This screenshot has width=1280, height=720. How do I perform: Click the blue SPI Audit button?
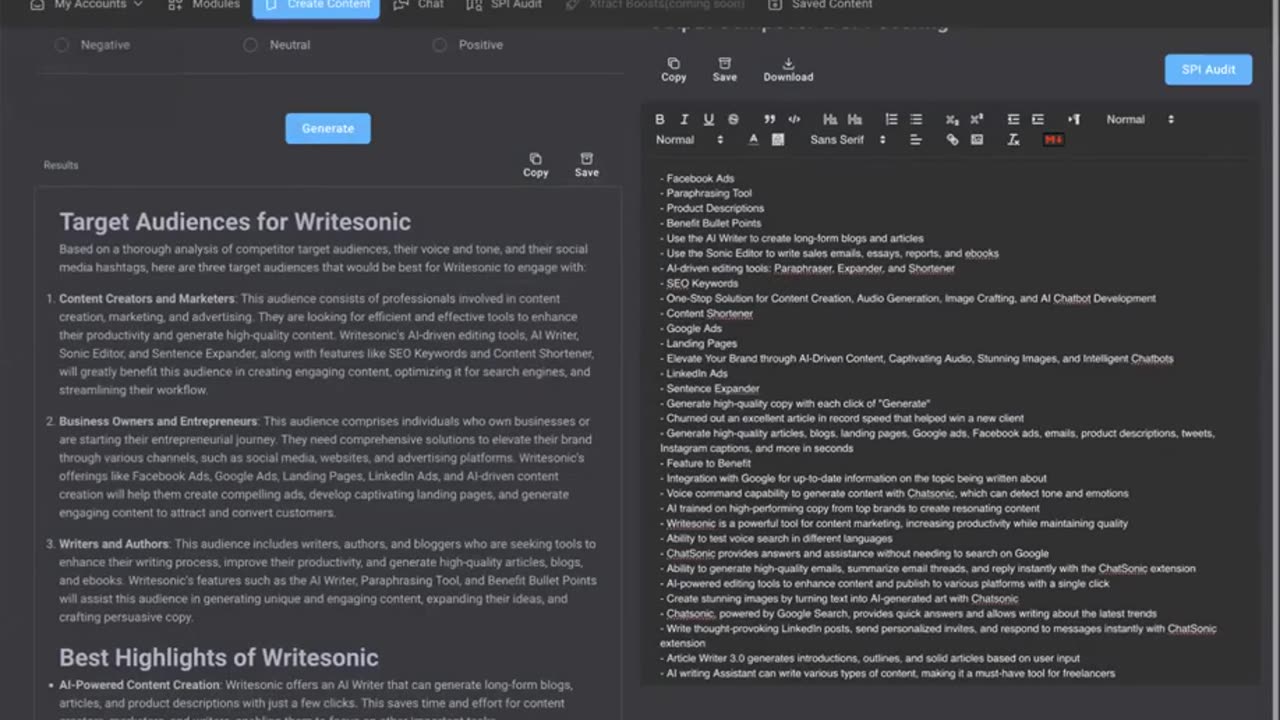1208,69
